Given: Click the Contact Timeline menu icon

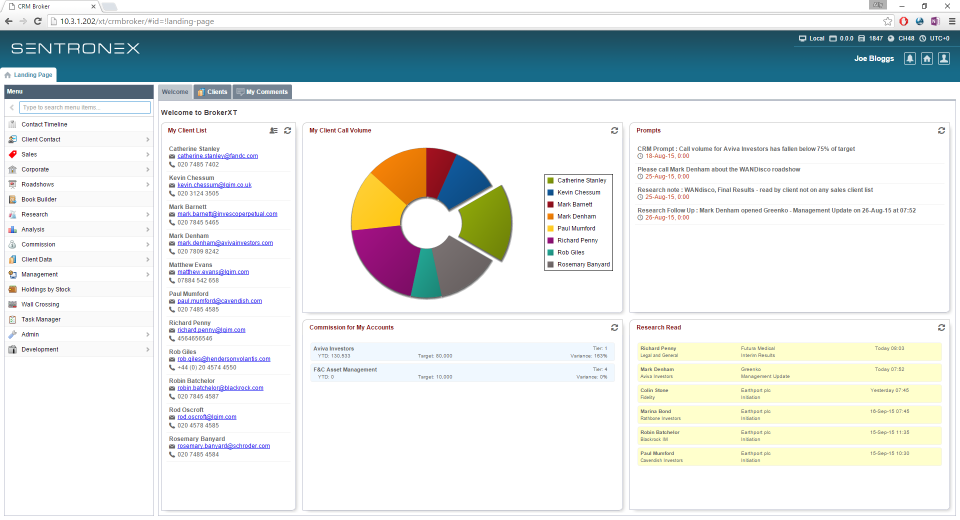Looking at the screenshot, I should coord(12,124).
